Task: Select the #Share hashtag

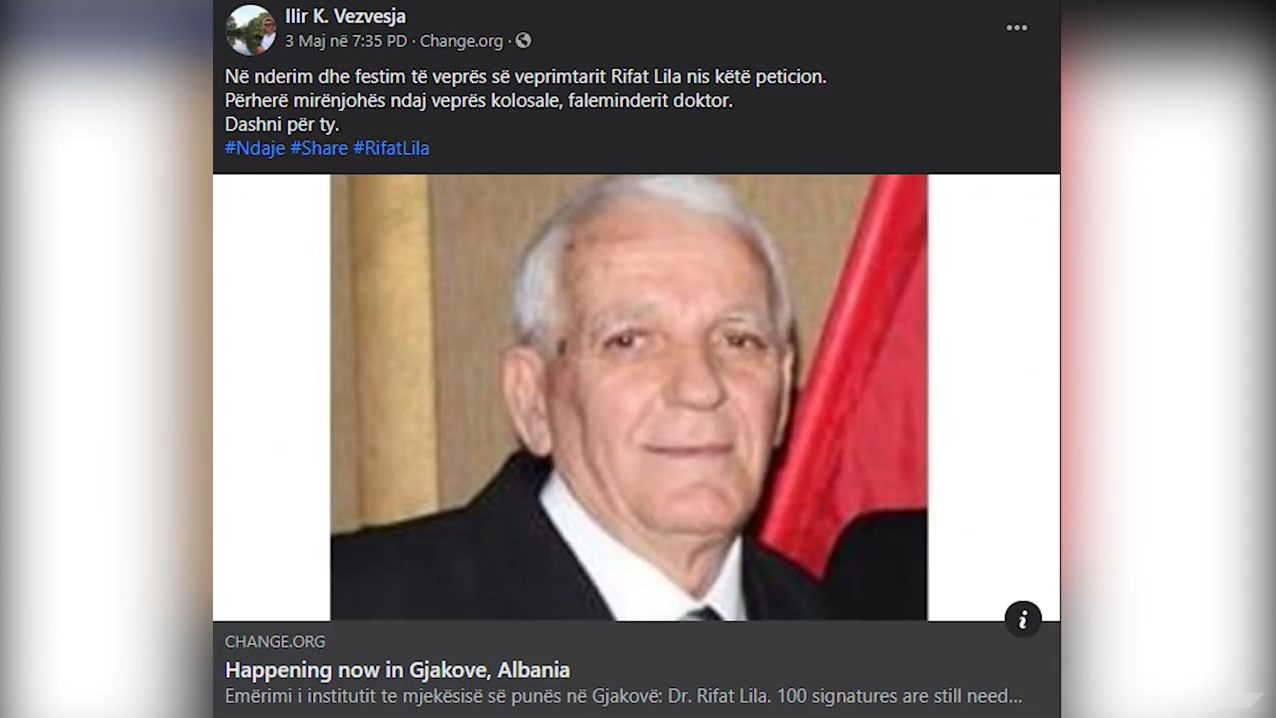Action: [x=319, y=148]
